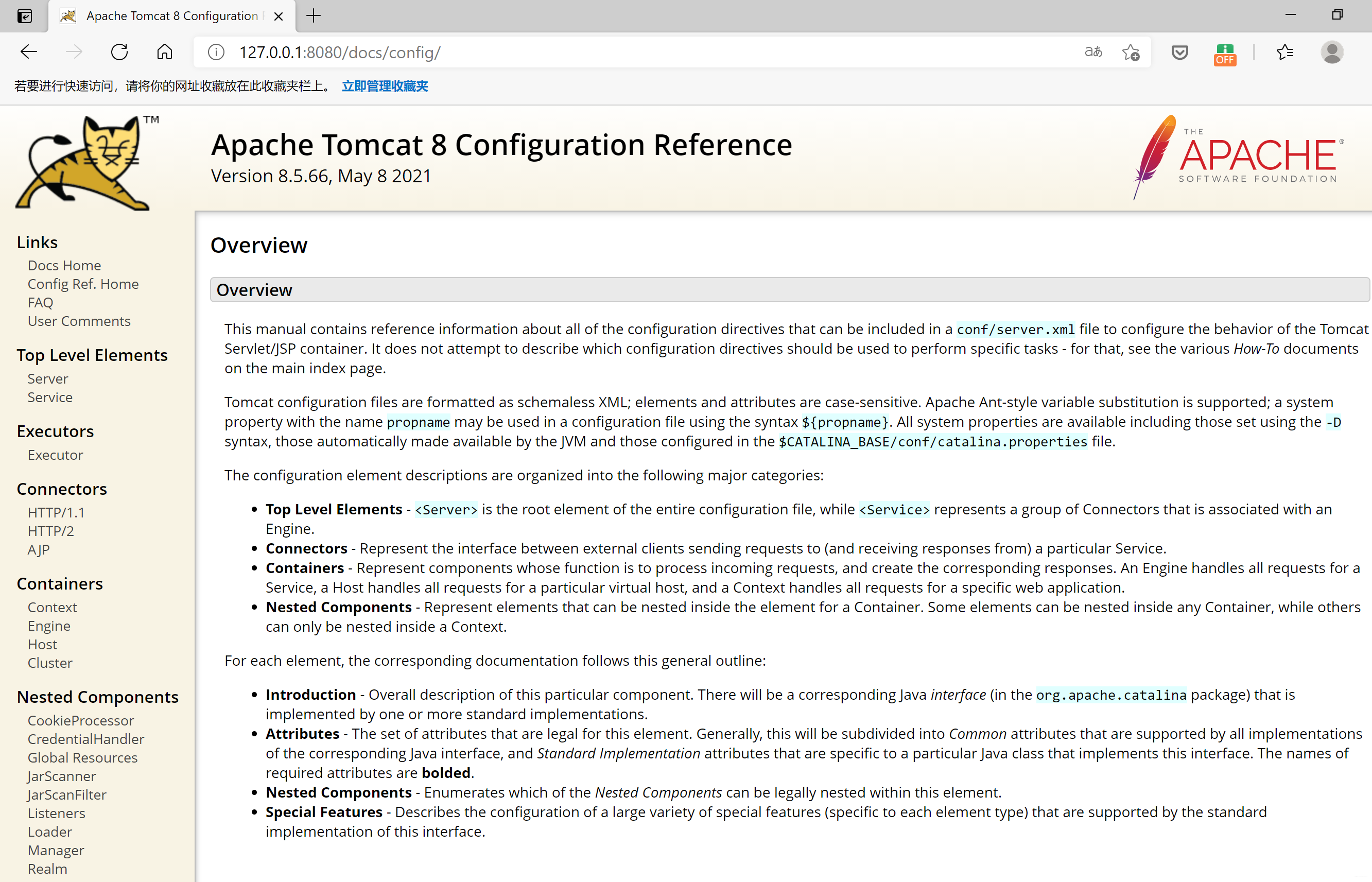This screenshot has height=882, width=1372.
Task: Go back to previous page
Action: pos(29,52)
